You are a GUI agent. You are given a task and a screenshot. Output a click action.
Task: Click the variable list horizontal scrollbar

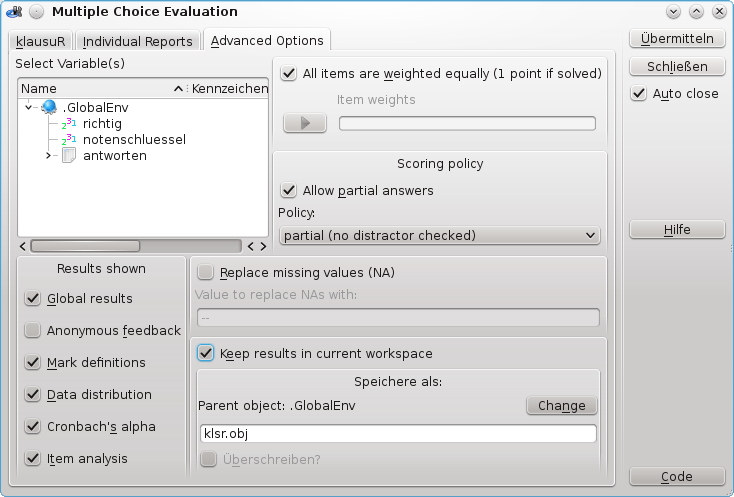click(136, 246)
